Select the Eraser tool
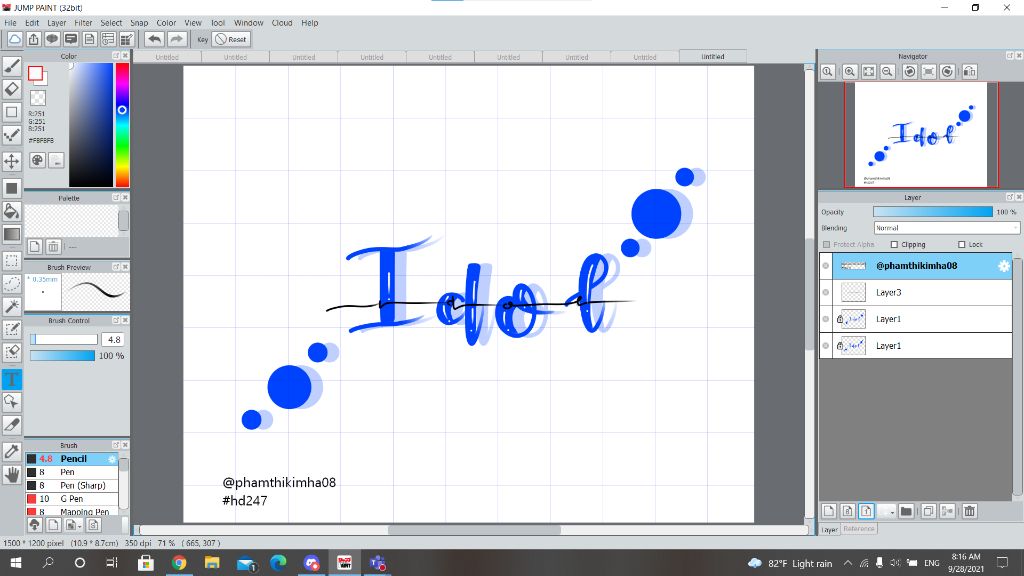1024x576 pixels. [x=12, y=89]
